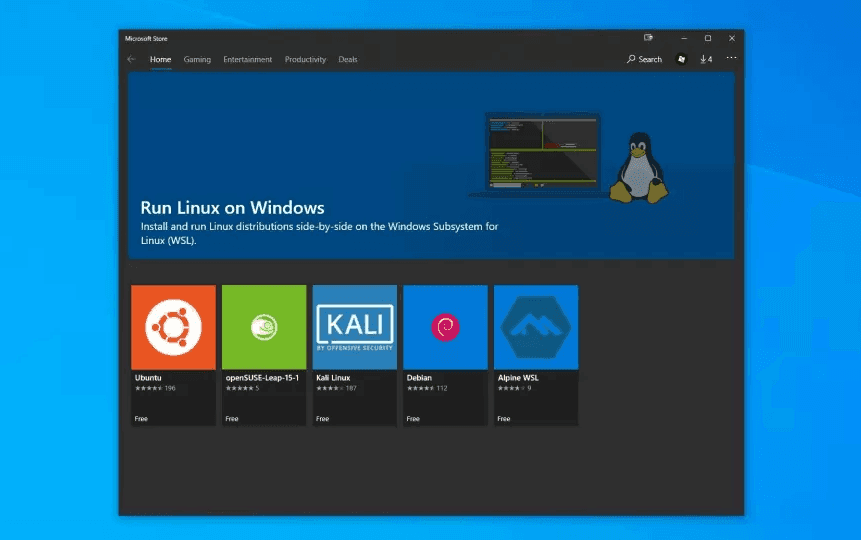Open the user account profile icon

(x=681, y=59)
